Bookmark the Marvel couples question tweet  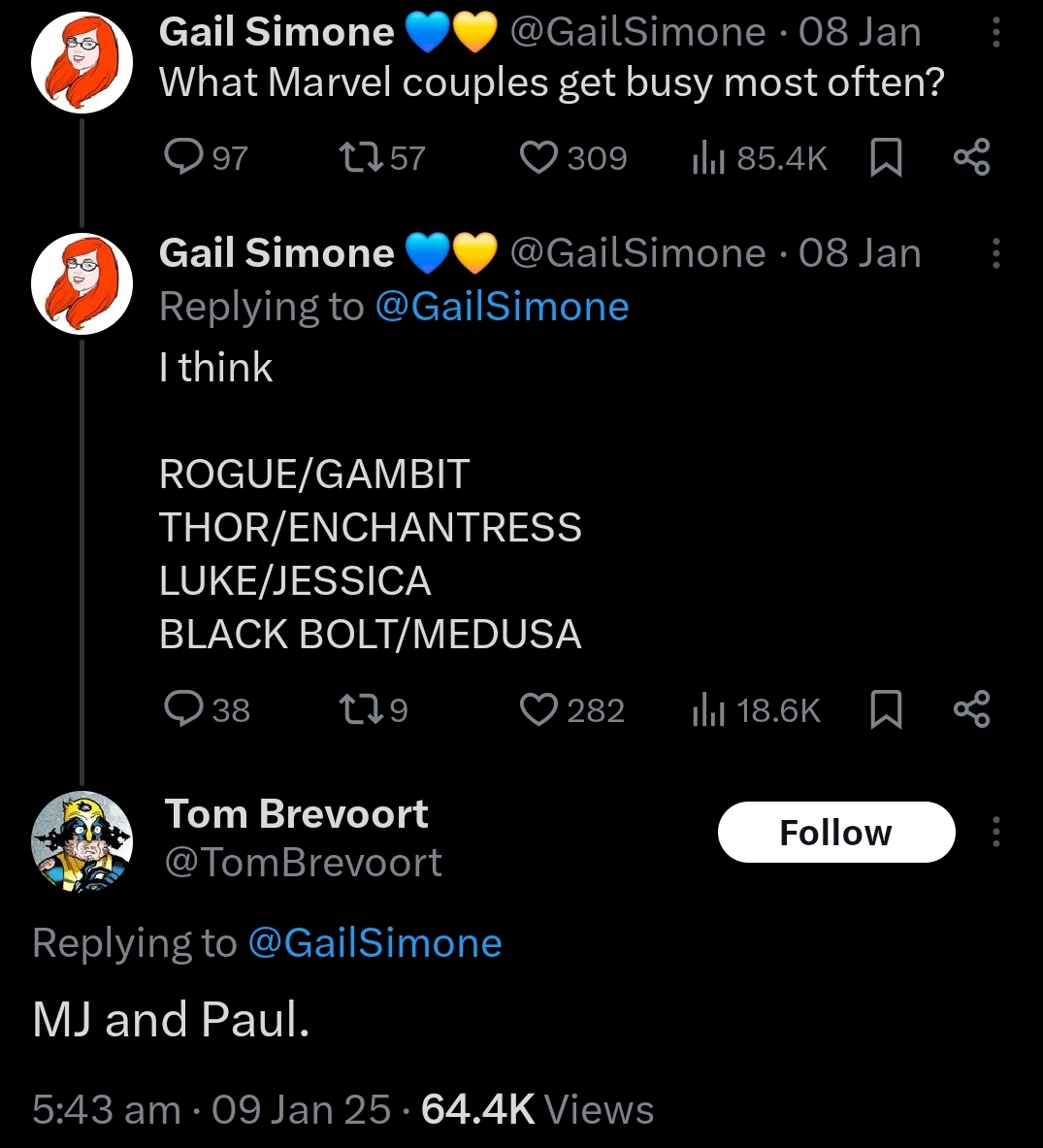[885, 157]
